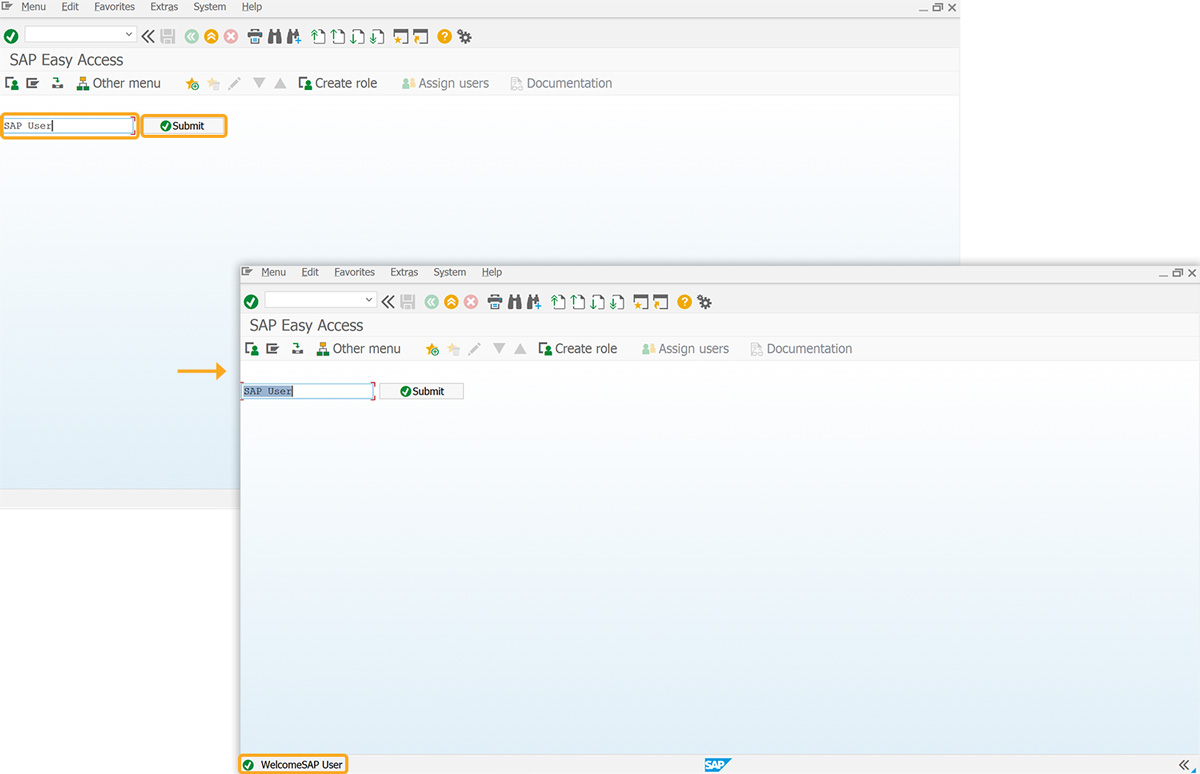
Task: Open Customize Local Layout gear in front window
Action: 705,302
